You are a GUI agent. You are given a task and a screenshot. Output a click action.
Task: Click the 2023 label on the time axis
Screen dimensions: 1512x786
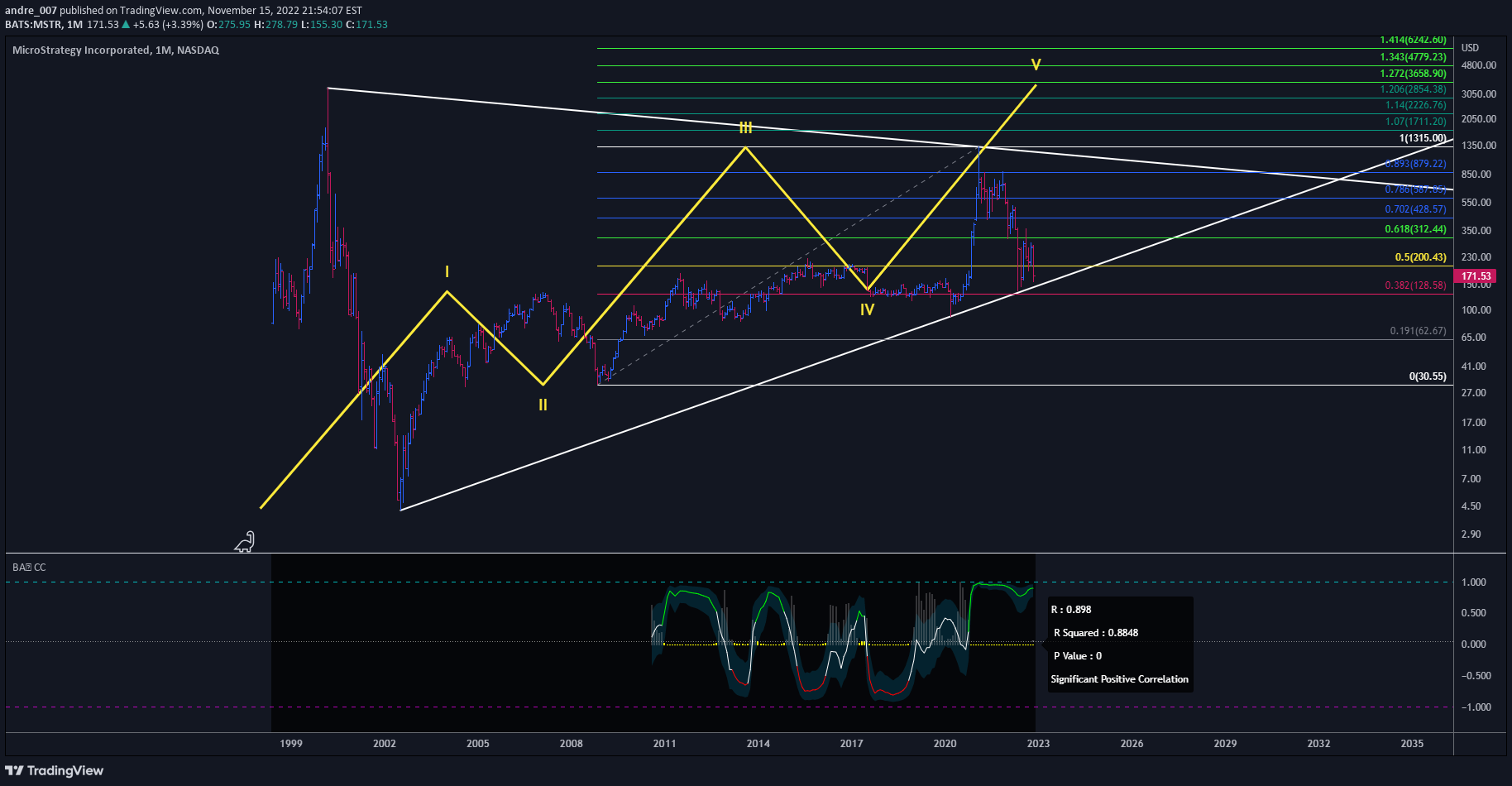pyautogui.click(x=1037, y=744)
